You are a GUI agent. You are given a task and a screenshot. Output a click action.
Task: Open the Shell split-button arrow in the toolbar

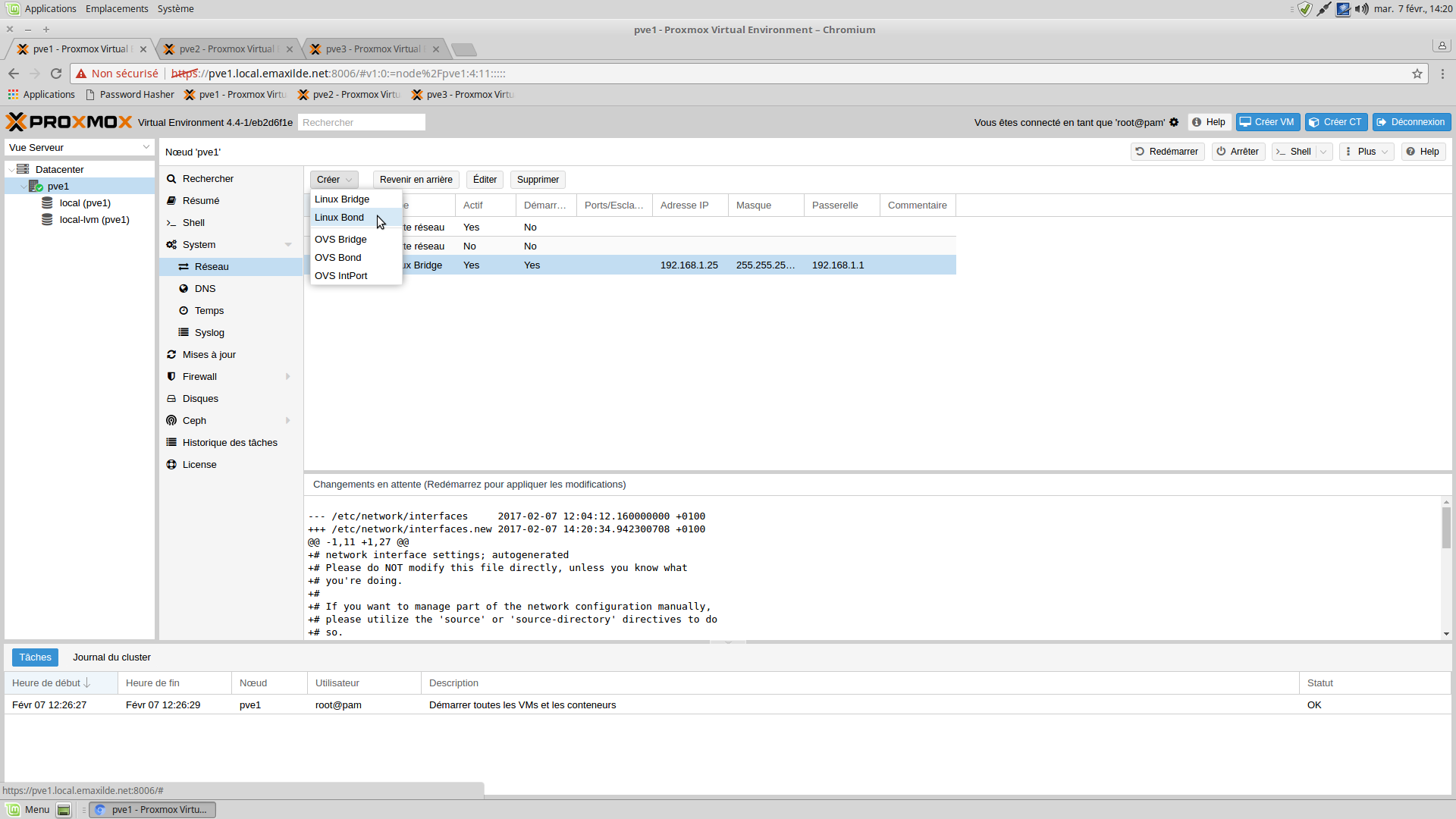(1323, 152)
